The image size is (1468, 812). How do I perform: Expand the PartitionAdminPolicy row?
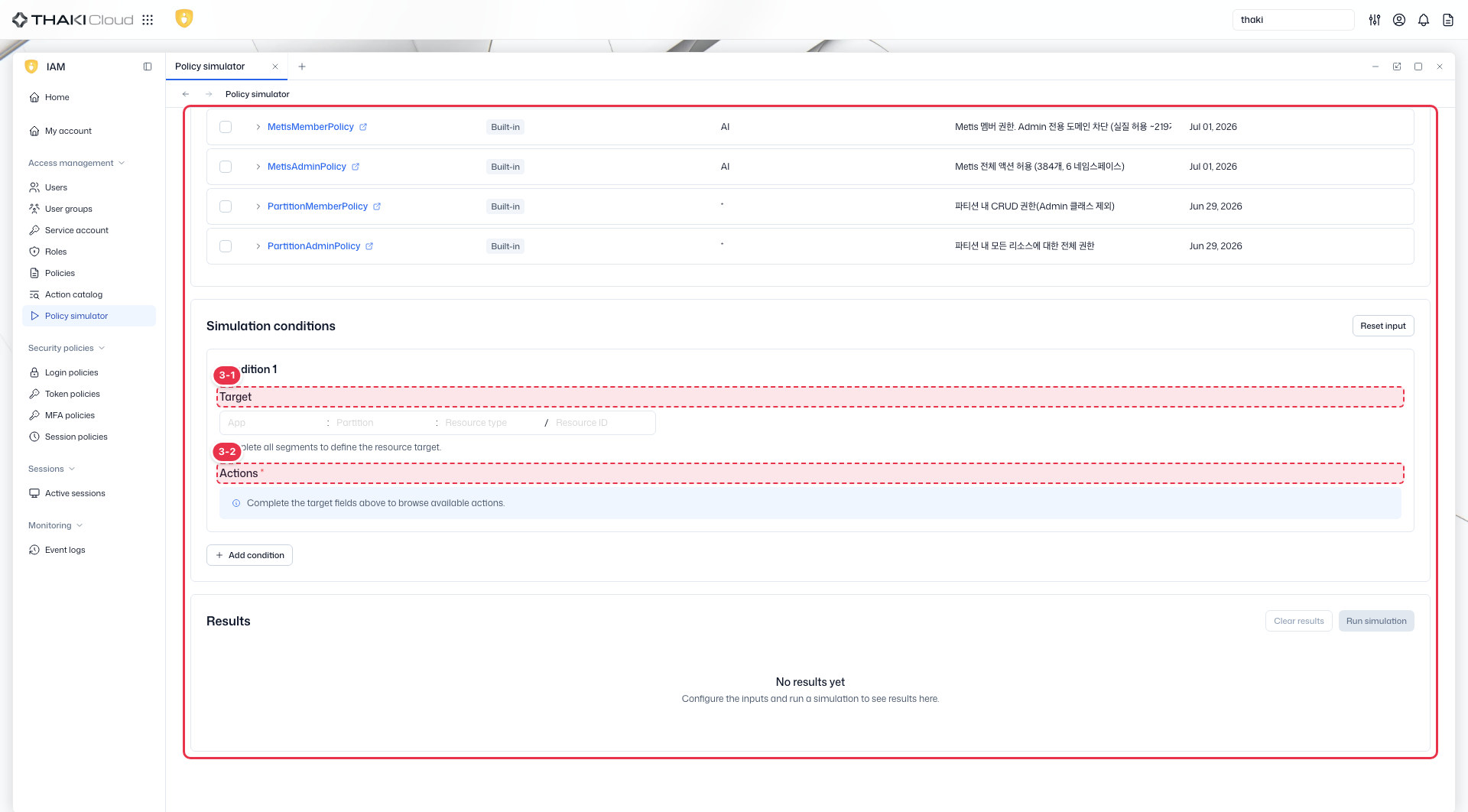(x=258, y=246)
